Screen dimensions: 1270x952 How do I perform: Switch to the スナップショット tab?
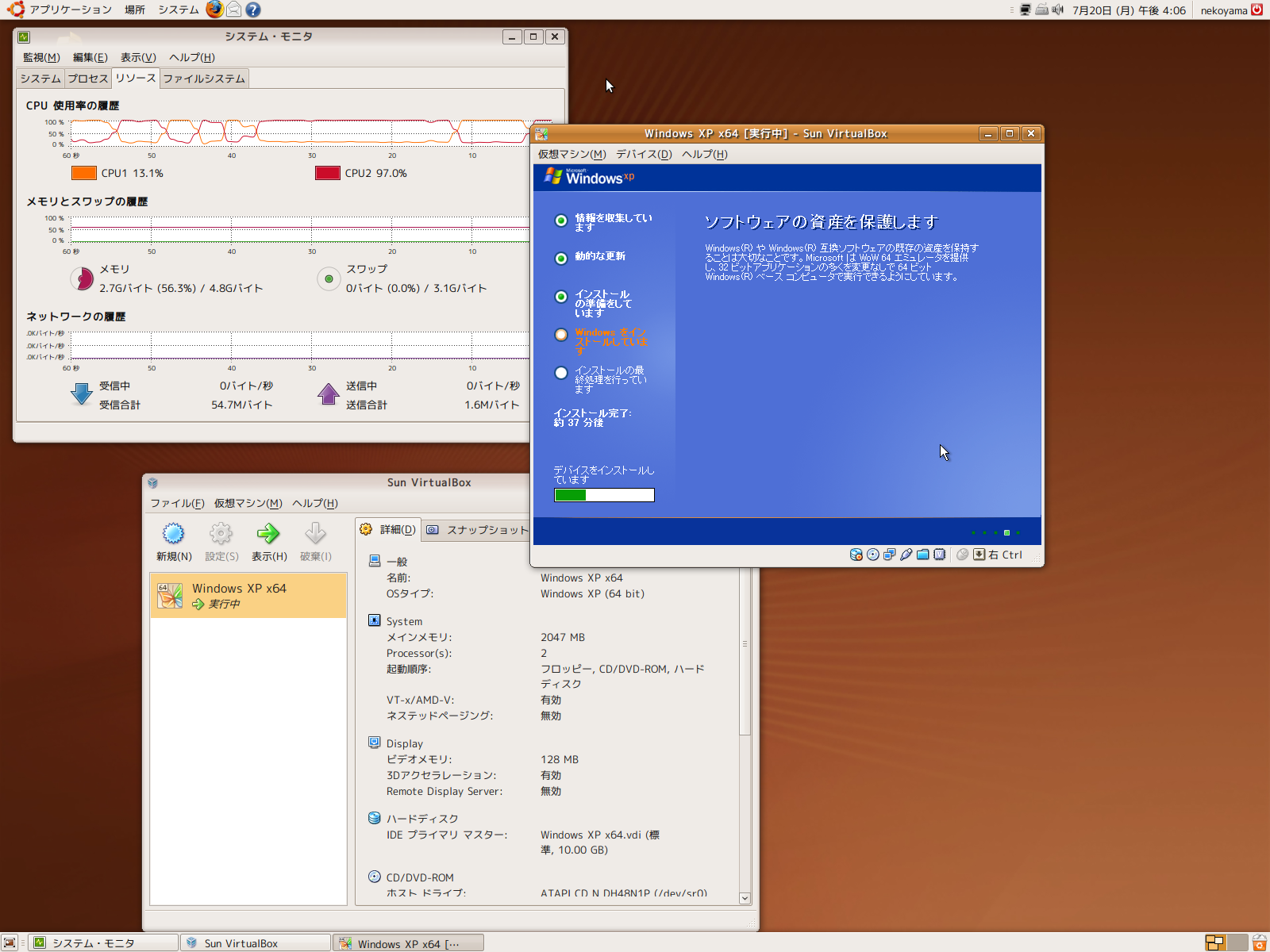[x=478, y=530]
